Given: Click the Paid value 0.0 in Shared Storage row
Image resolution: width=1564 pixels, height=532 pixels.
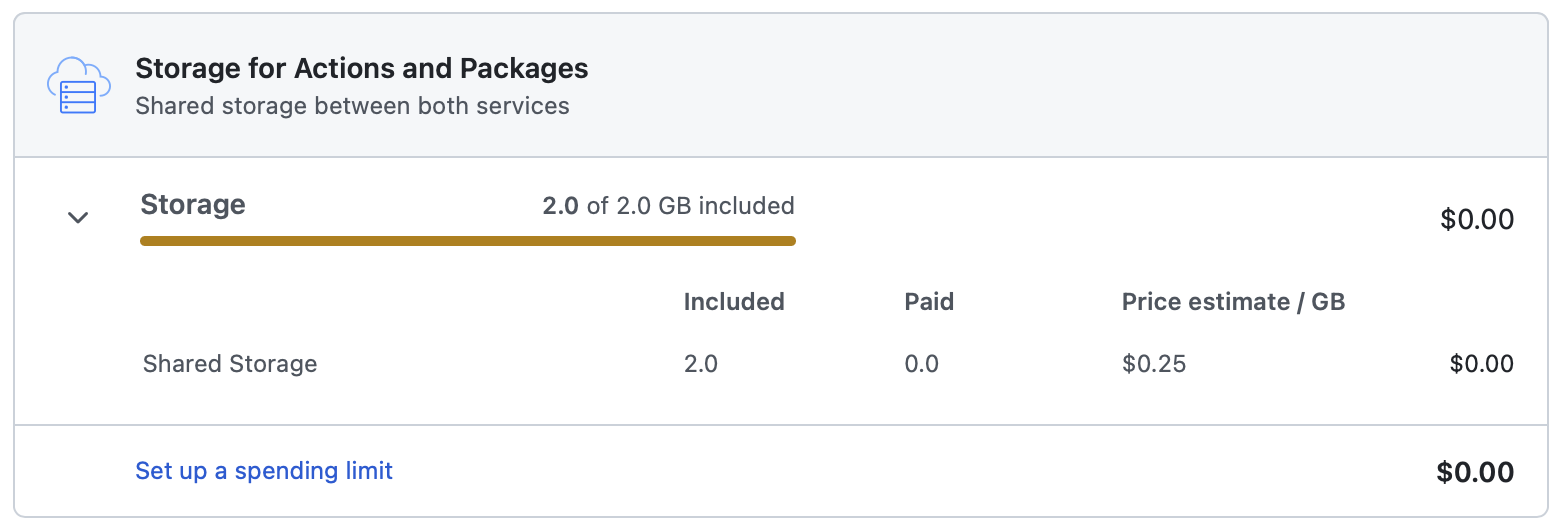Looking at the screenshot, I should click(922, 364).
